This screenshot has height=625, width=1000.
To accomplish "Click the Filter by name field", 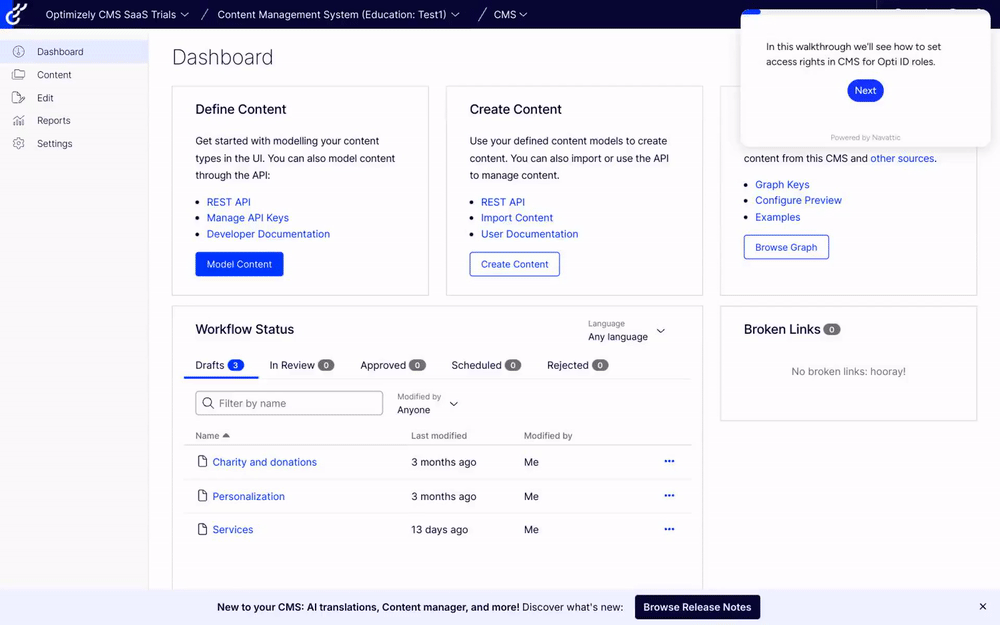I will click(x=289, y=403).
